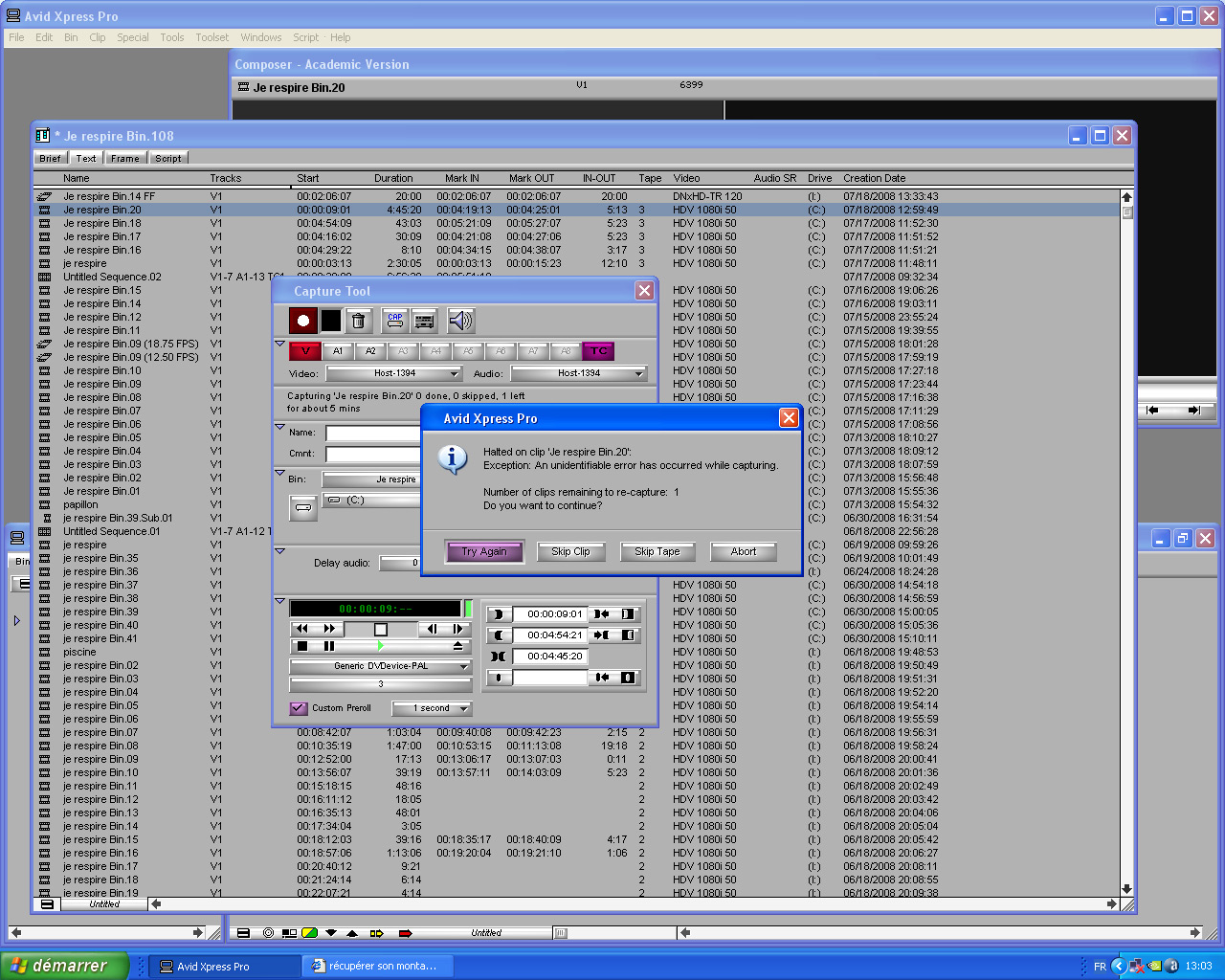Collapse the Name section triangle

[x=280, y=427]
